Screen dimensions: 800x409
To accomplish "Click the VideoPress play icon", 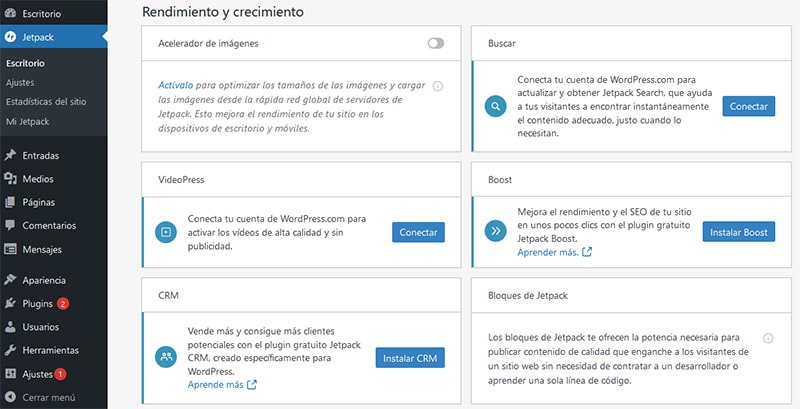I will tap(165, 232).
